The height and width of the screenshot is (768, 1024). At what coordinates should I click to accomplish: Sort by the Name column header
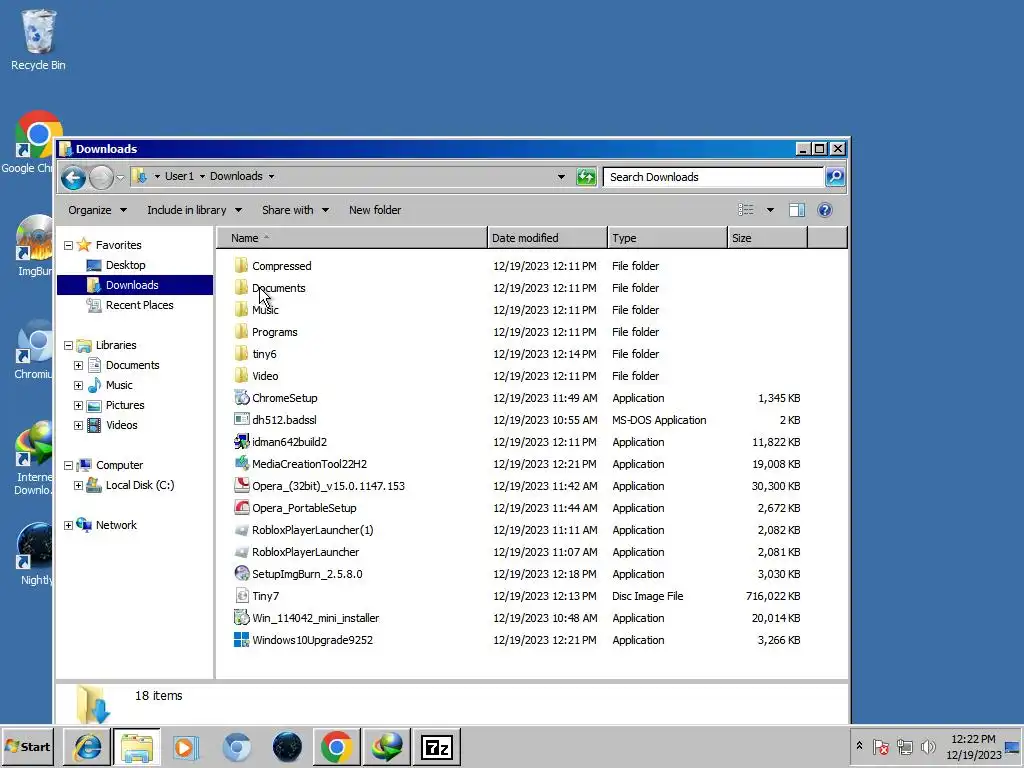(x=351, y=238)
